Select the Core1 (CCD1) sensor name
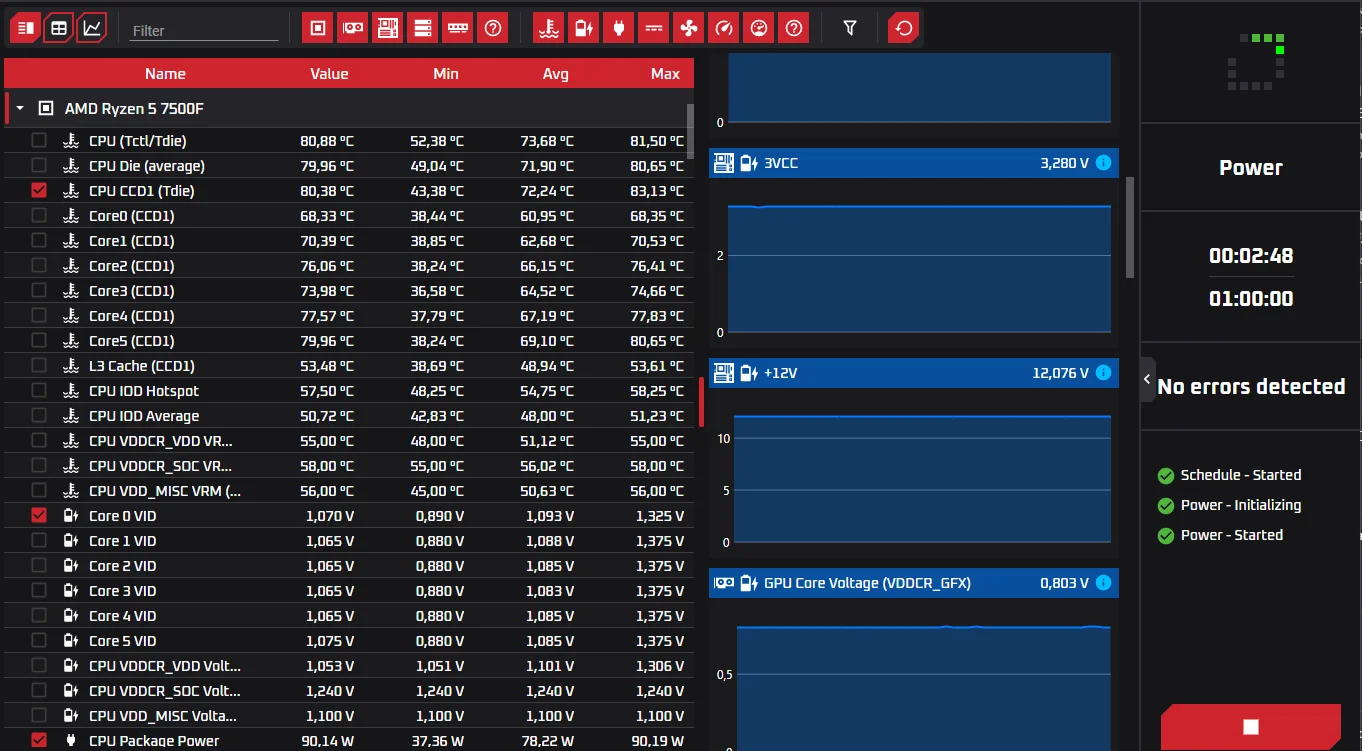Viewport: 1362px width, 751px height. (x=132, y=241)
